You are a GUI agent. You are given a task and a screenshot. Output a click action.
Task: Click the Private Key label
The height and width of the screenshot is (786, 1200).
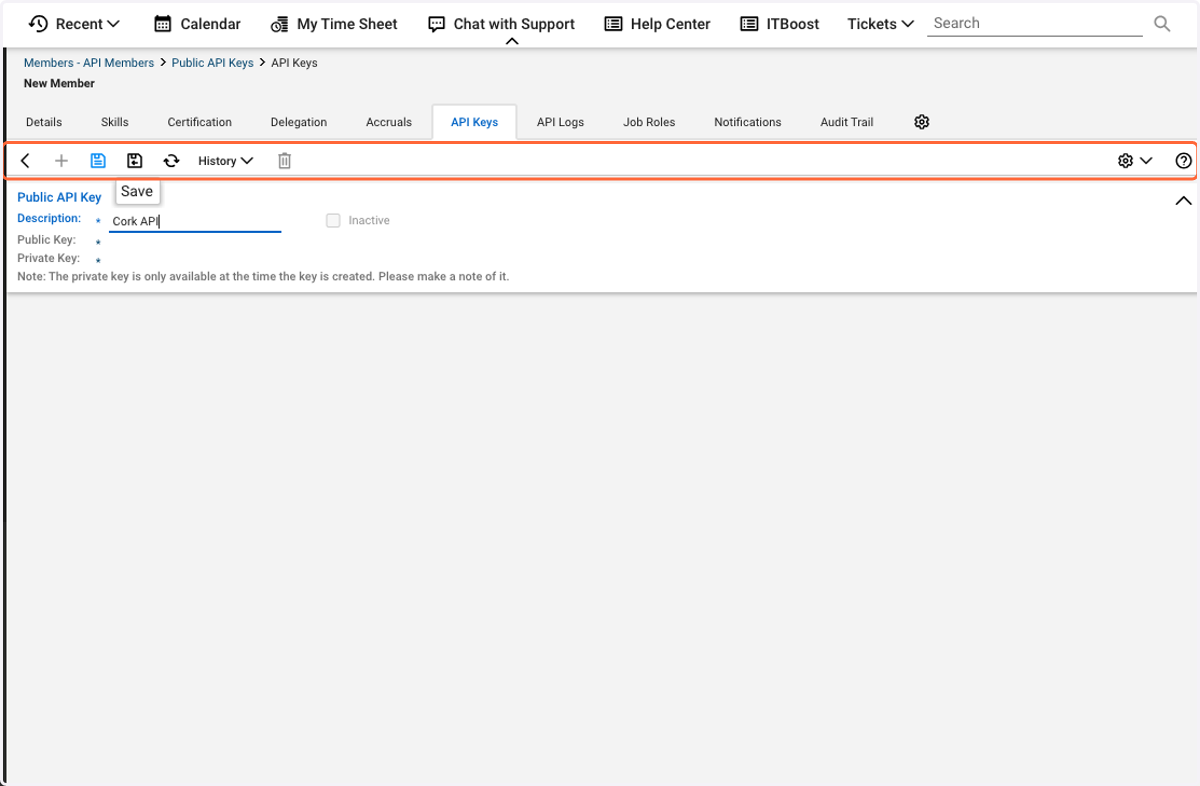48,258
